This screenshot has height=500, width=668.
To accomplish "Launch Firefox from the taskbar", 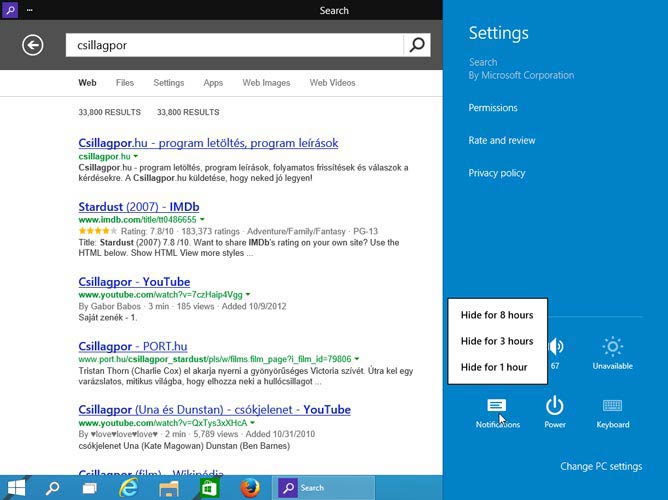I will 250,488.
